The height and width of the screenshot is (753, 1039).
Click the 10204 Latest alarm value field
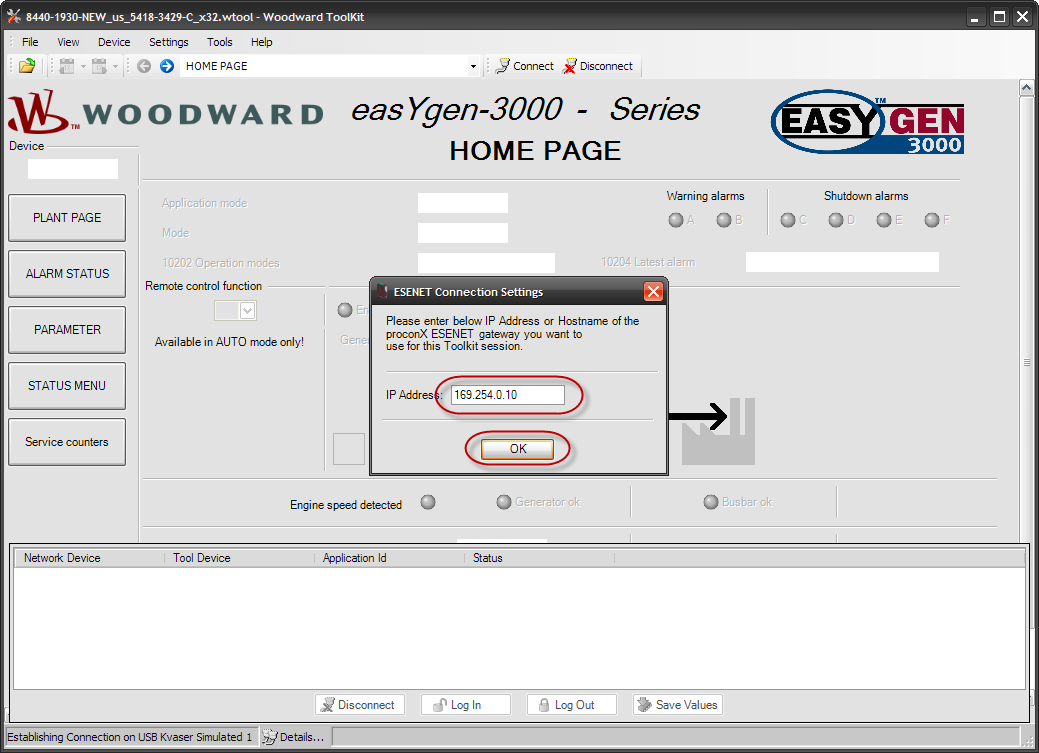842,262
